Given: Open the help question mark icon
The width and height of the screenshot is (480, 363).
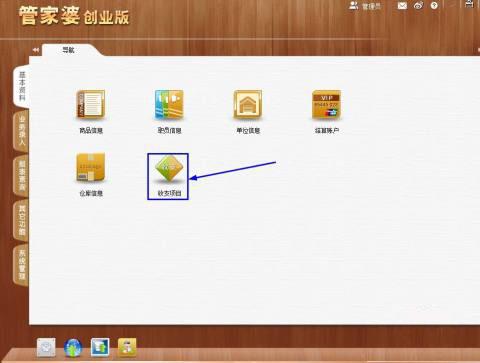Looking at the screenshot, I should (x=434, y=6).
